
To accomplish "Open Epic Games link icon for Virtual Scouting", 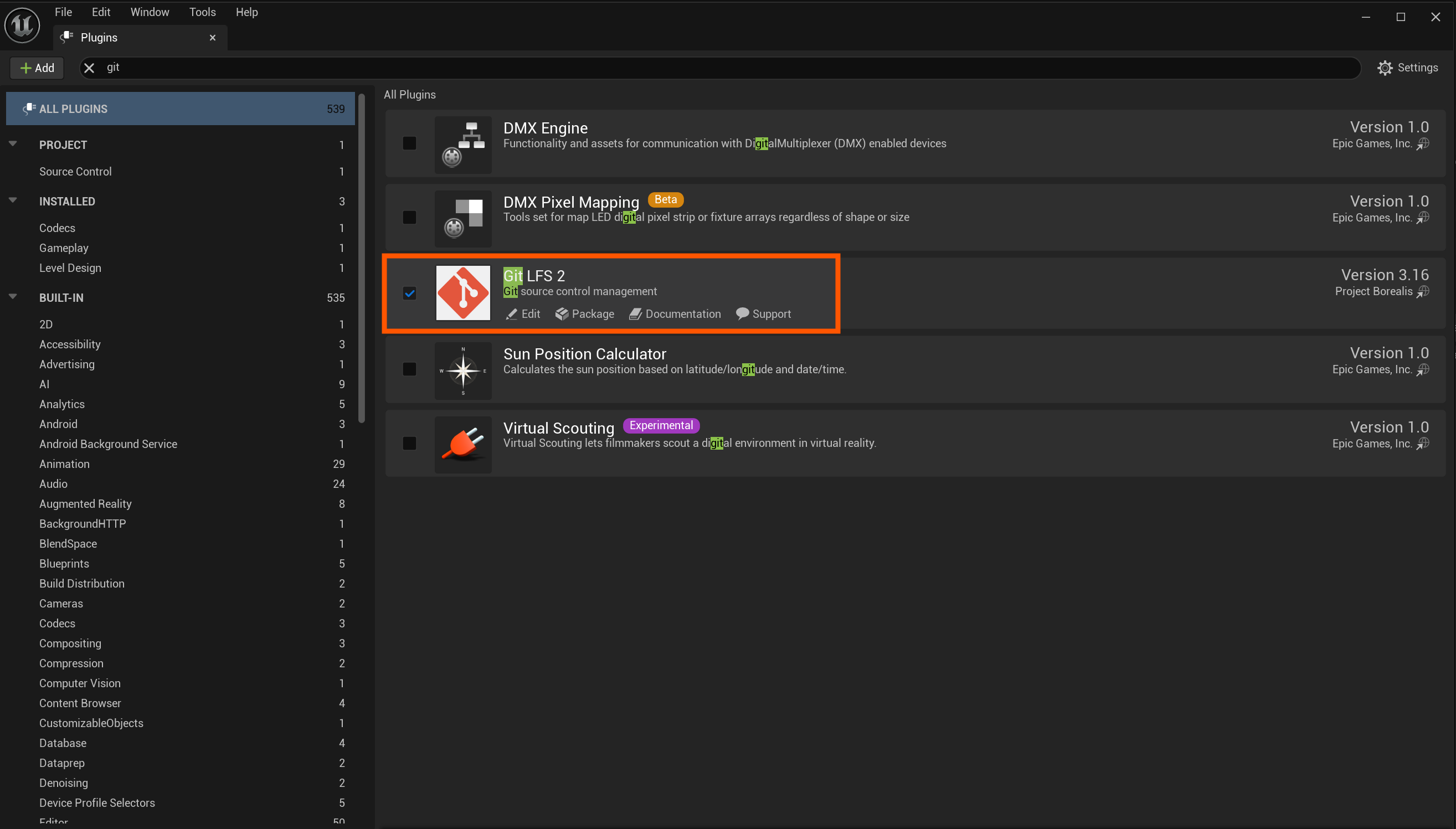I will tap(1423, 444).
